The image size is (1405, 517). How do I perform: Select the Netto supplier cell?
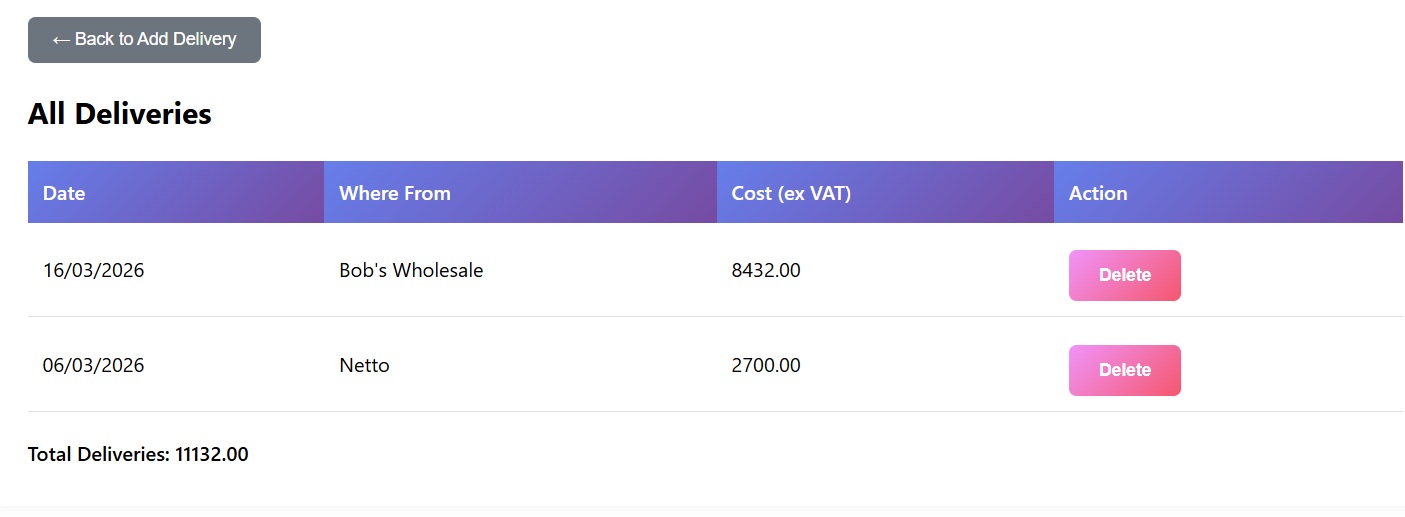click(x=364, y=365)
